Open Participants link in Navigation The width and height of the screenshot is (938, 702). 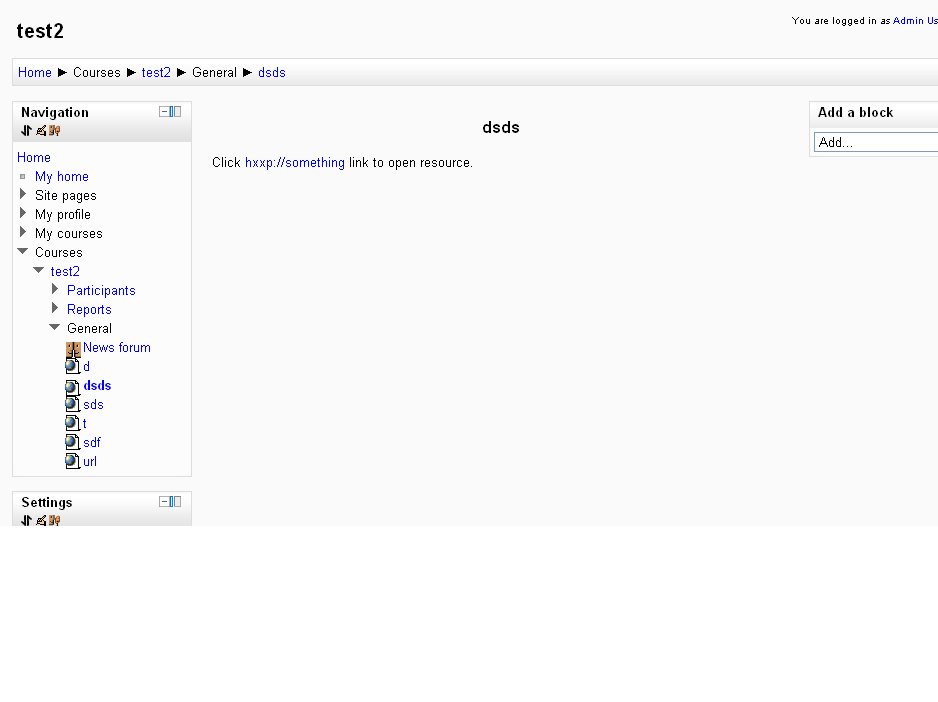(101, 291)
